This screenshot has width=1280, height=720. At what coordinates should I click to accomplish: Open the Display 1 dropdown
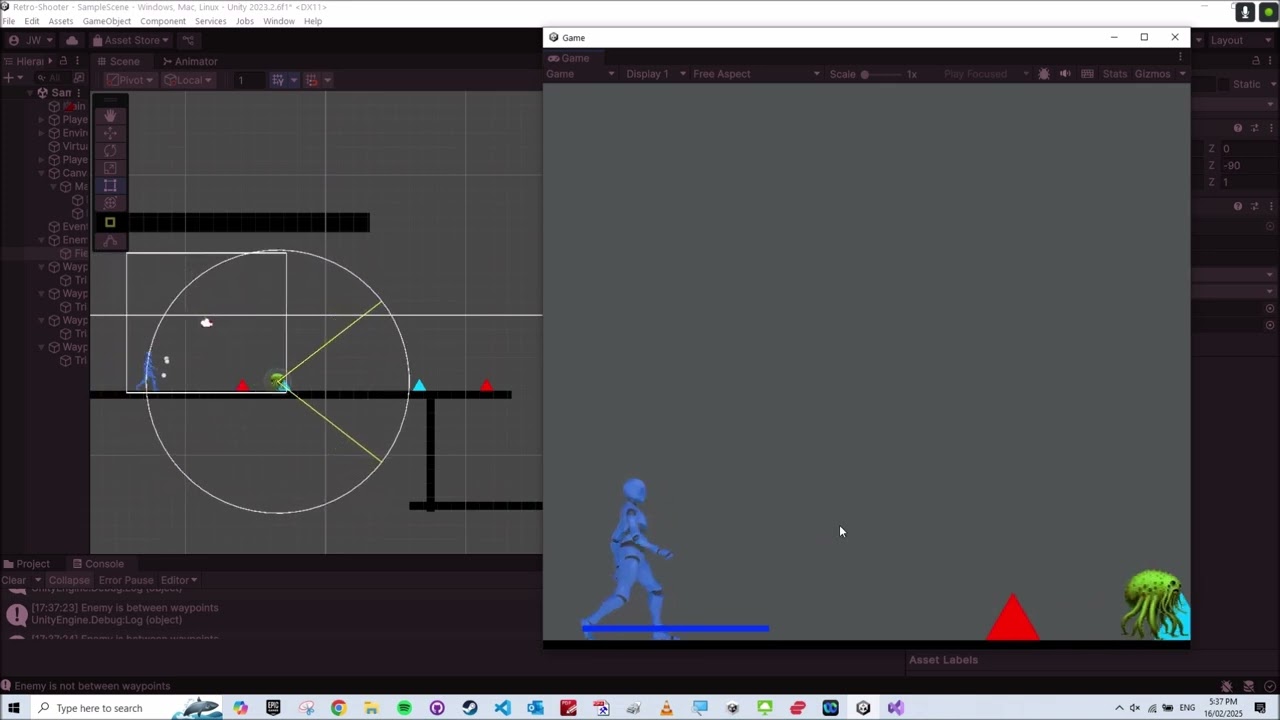(656, 74)
